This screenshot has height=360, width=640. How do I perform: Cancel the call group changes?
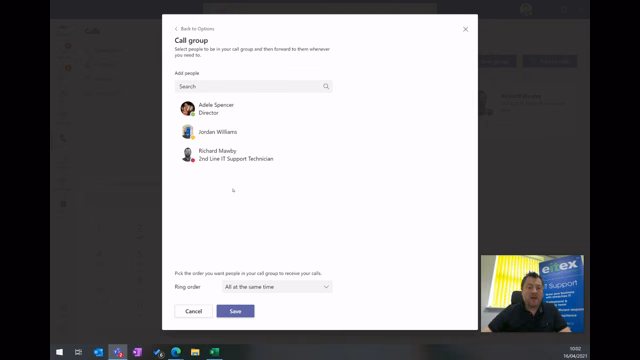click(x=193, y=311)
